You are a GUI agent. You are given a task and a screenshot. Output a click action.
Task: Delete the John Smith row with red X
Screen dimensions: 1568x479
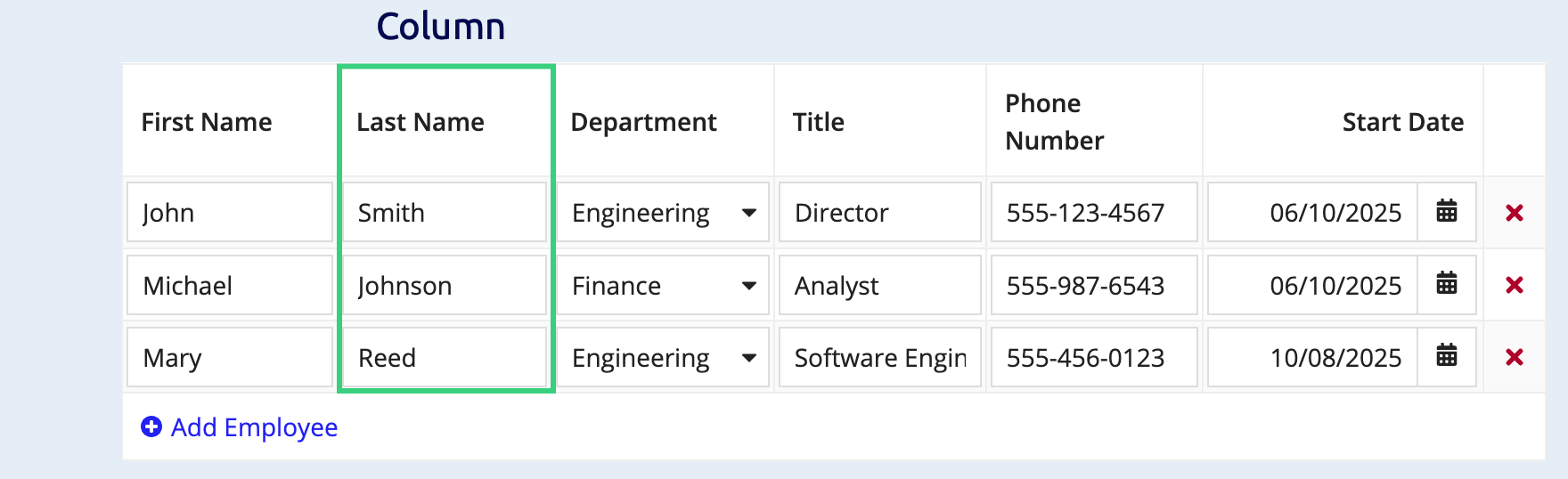pos(1514,213)
